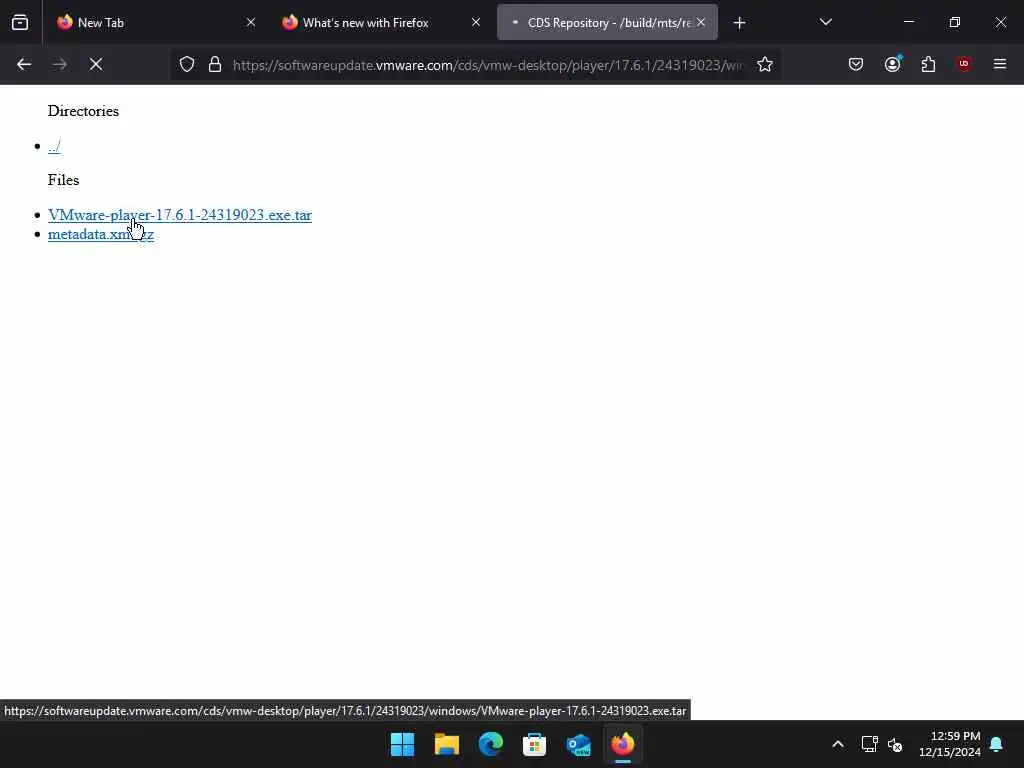Download VMware-player-17.6.1-24319023.exe.tar file link
1024x768 pixels.
pyautogui.click(x=180, y=215)
